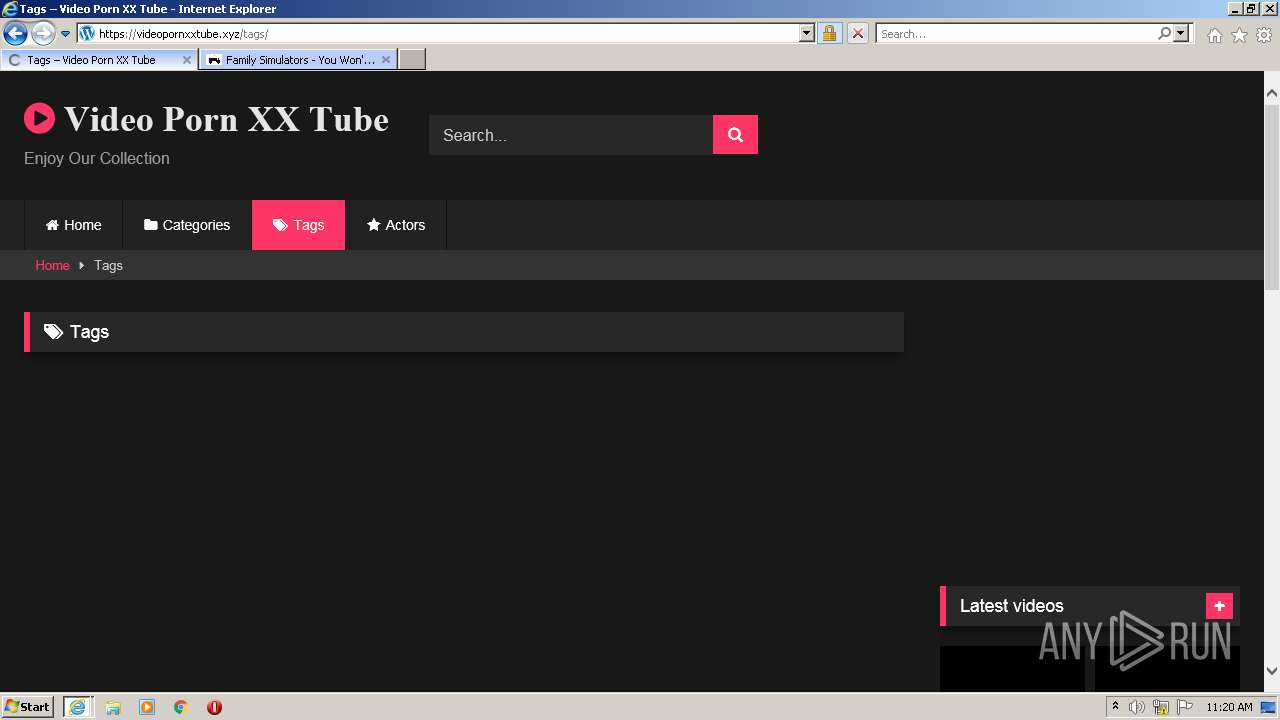Click the Stop loading X button
This screenshot has height=720, width=1280.
click(x=857, y=33)
